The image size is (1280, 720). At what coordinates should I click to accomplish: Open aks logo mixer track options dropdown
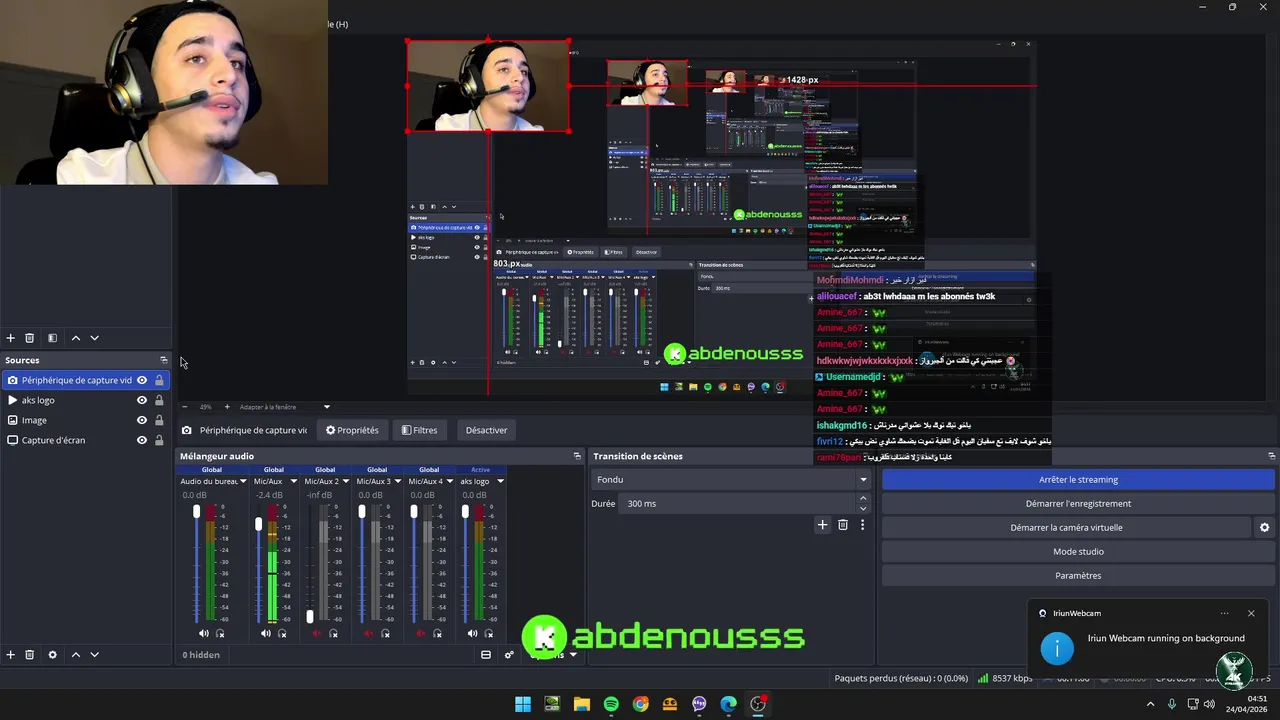coord(500,481)
